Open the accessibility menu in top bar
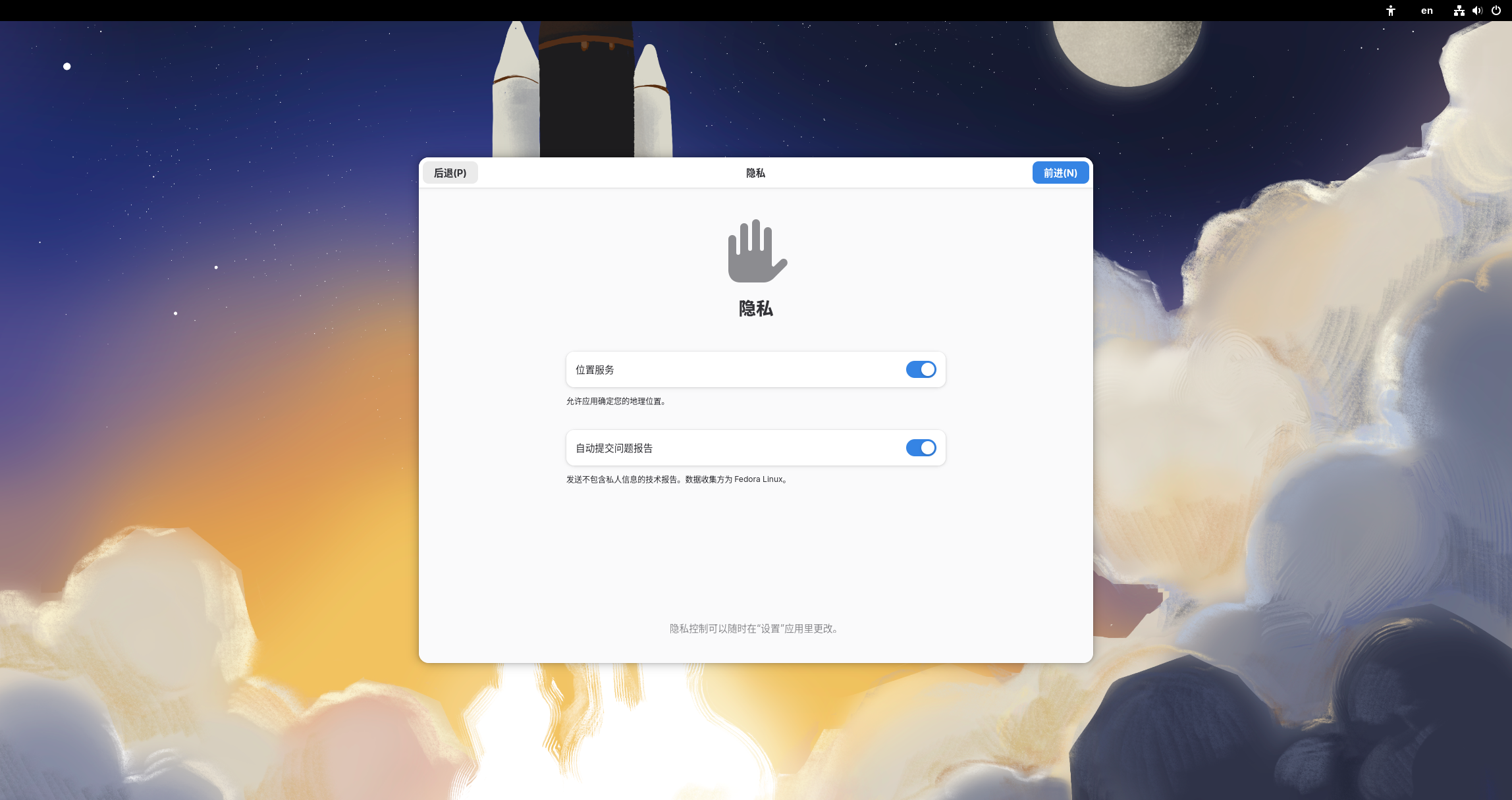This screenshot has width=1512, height=800. pyautogui.click(x=1390, y=11)
